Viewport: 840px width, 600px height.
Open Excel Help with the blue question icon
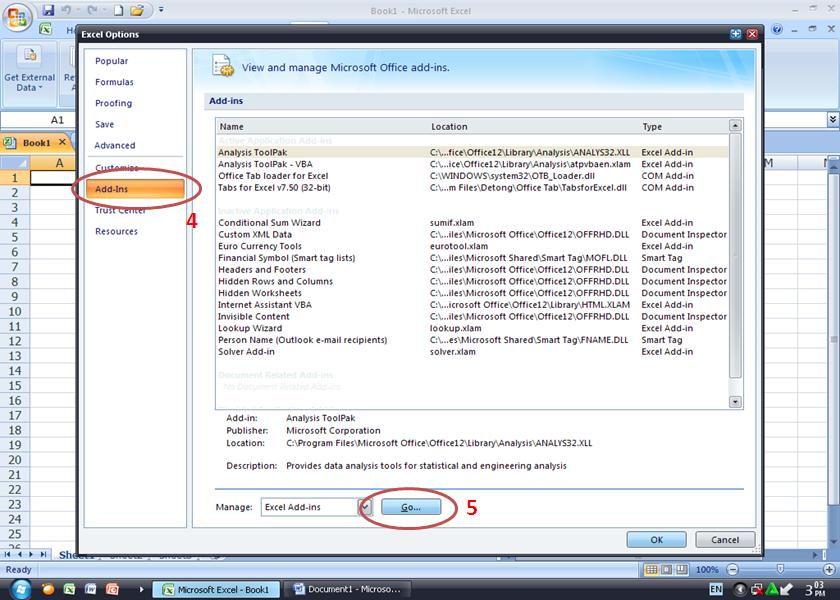pyautogui.click(x=777, y=29)
